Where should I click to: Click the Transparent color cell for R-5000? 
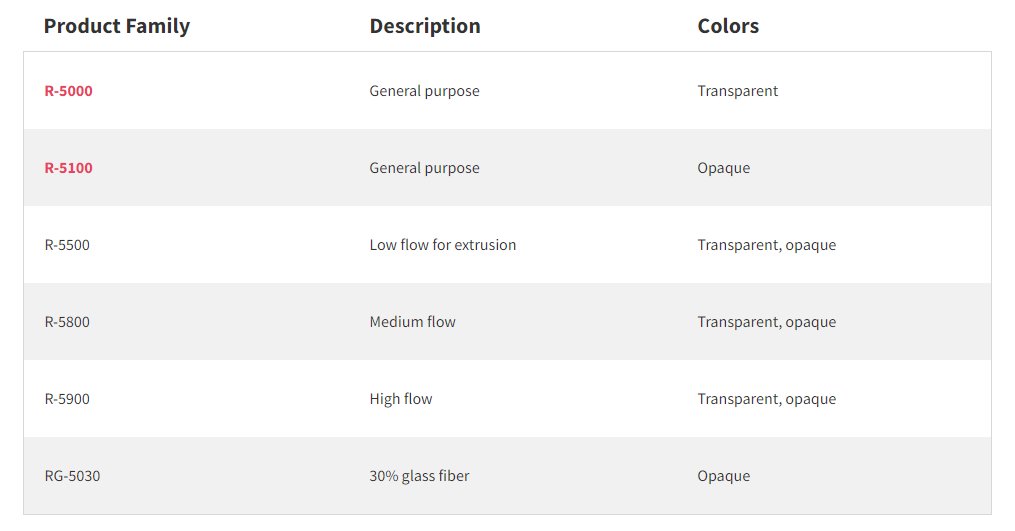point(738,91)
